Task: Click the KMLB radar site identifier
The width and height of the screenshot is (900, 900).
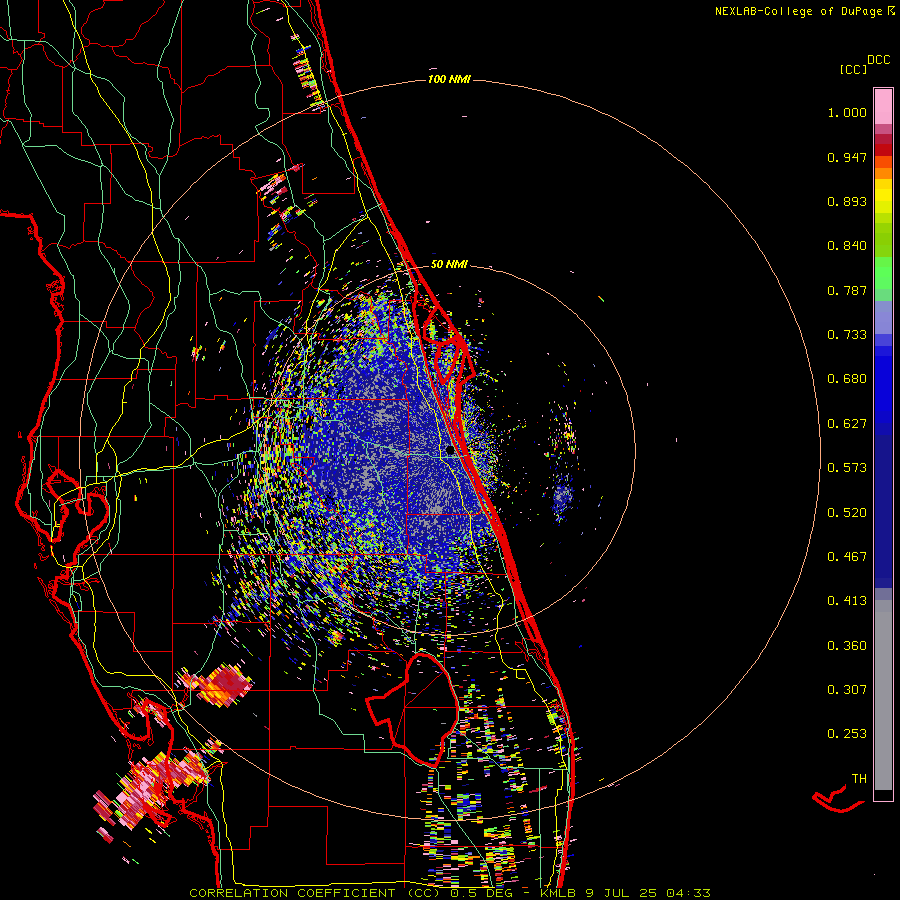Action: click(x=559, y=893)
